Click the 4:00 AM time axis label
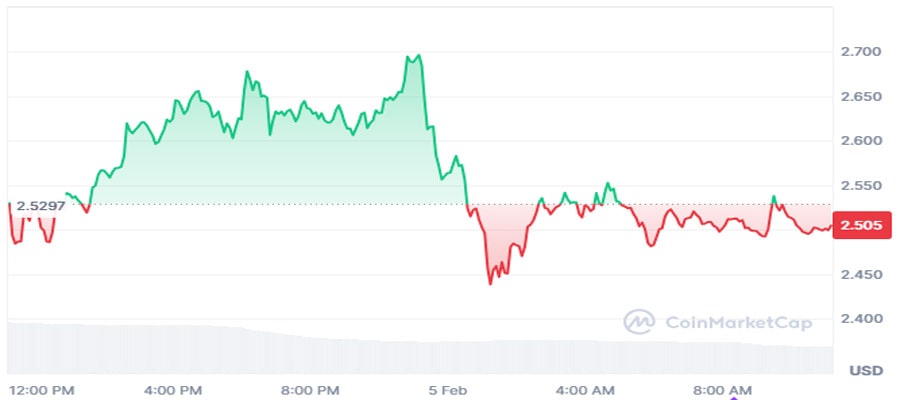 tap(584, 388)
